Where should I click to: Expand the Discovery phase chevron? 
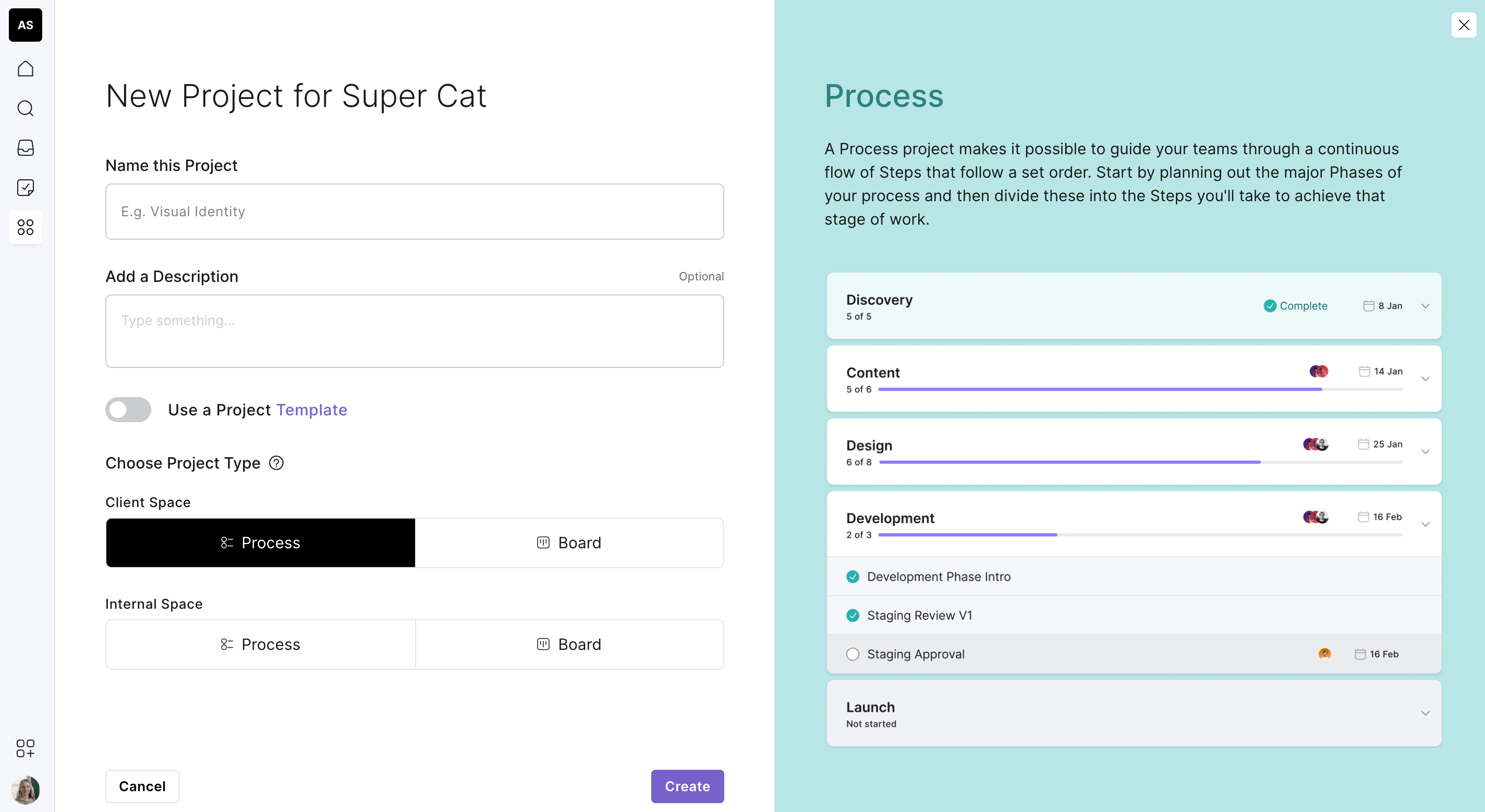click(x=1425, y=306)
